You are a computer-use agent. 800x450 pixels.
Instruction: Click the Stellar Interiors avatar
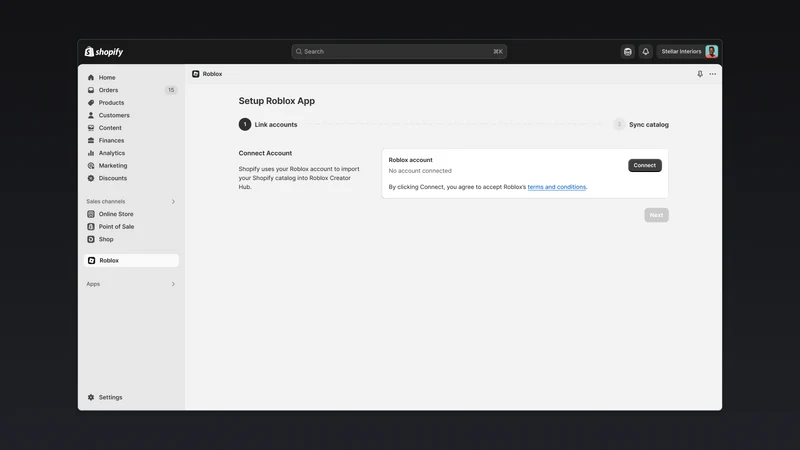point(711,52)
